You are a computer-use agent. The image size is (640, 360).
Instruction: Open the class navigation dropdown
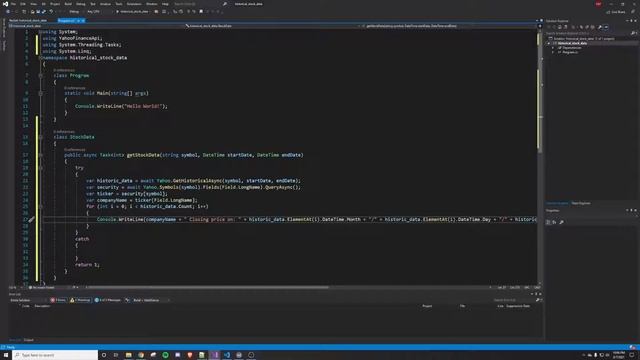[273, 26]
